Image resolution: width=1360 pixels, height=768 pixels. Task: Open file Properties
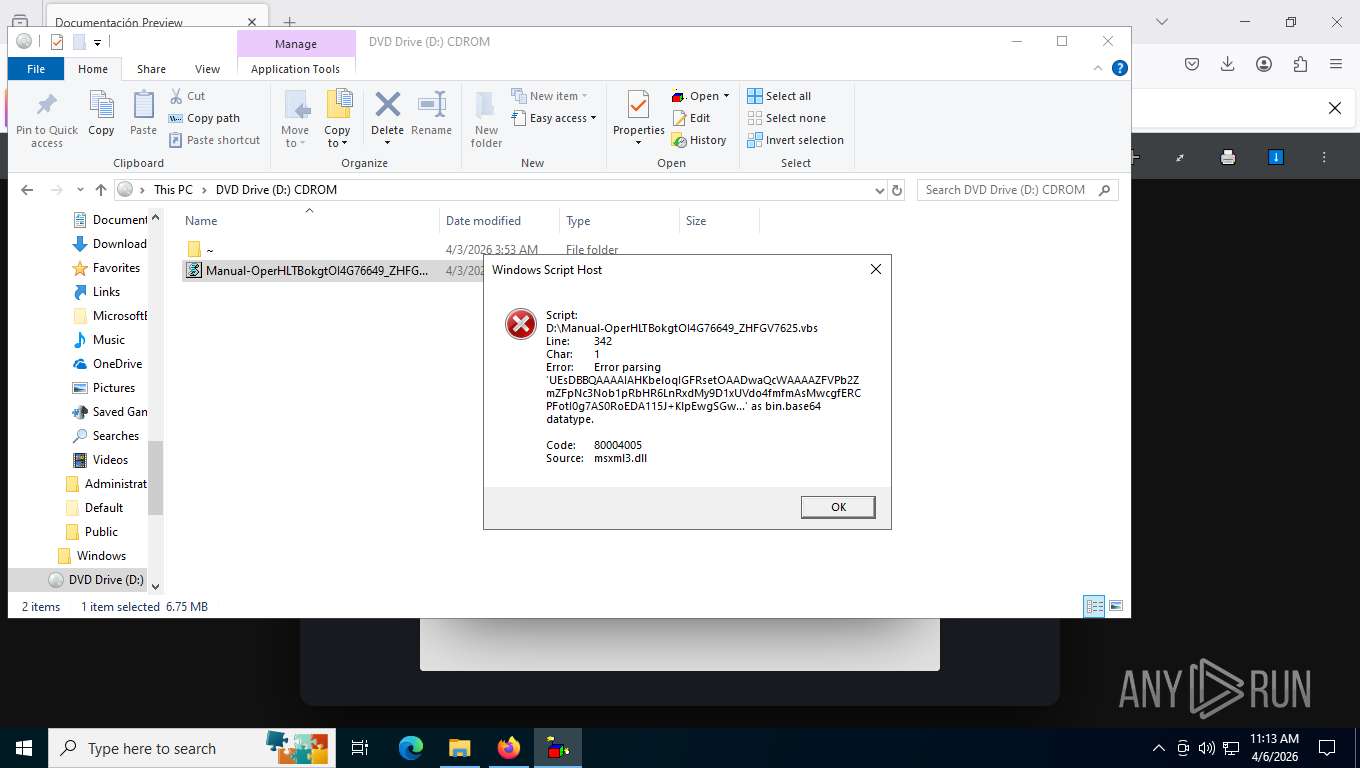(x=639, y=117)
